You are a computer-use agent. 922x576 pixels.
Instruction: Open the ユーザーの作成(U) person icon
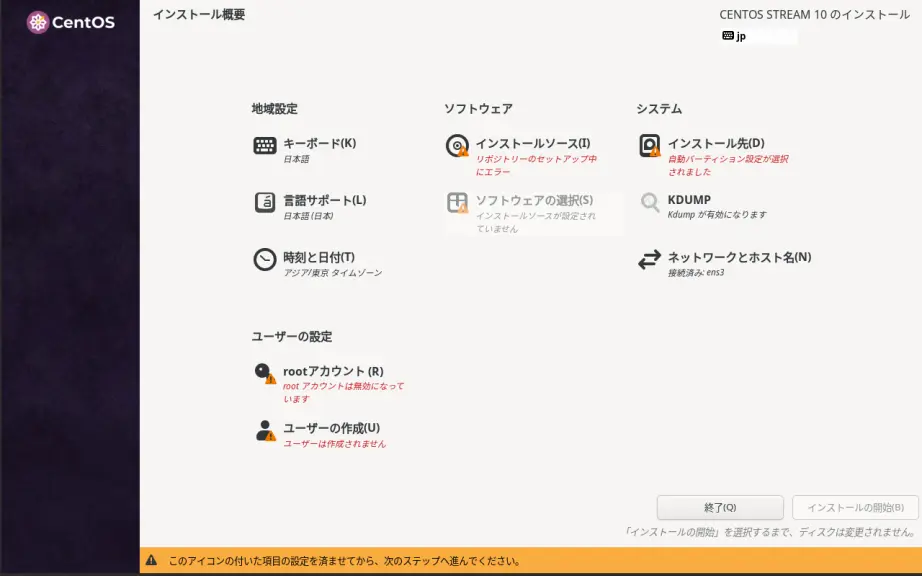pyautogui.click(x=265, y=431)
